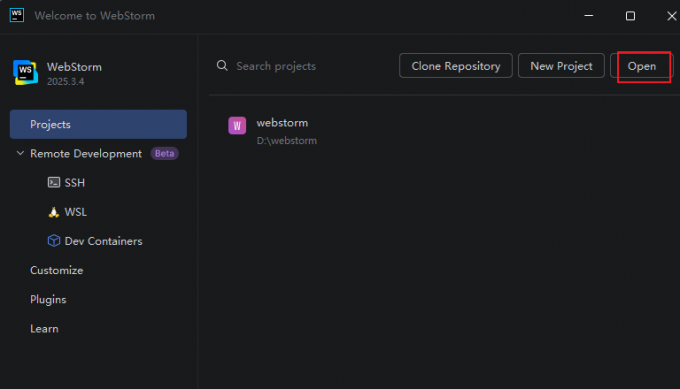Click the WebStorm product icon in the sidebar
The width and height of the screenshot is (680, 389).
(x=26, y=72)
